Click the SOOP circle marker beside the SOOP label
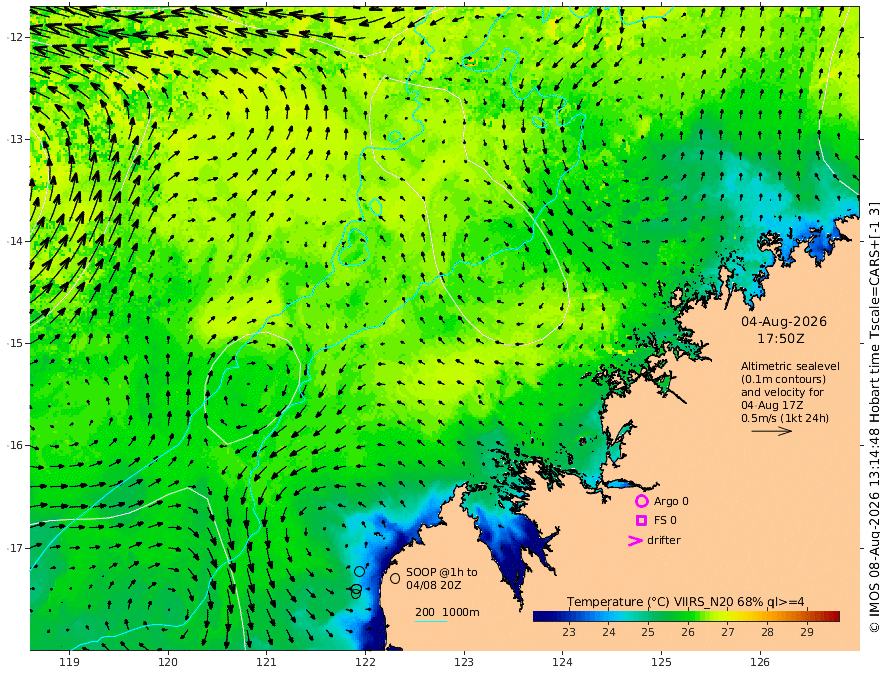This screenshot has width=880, height=680. pyautogui.click(x=395, y=578)
